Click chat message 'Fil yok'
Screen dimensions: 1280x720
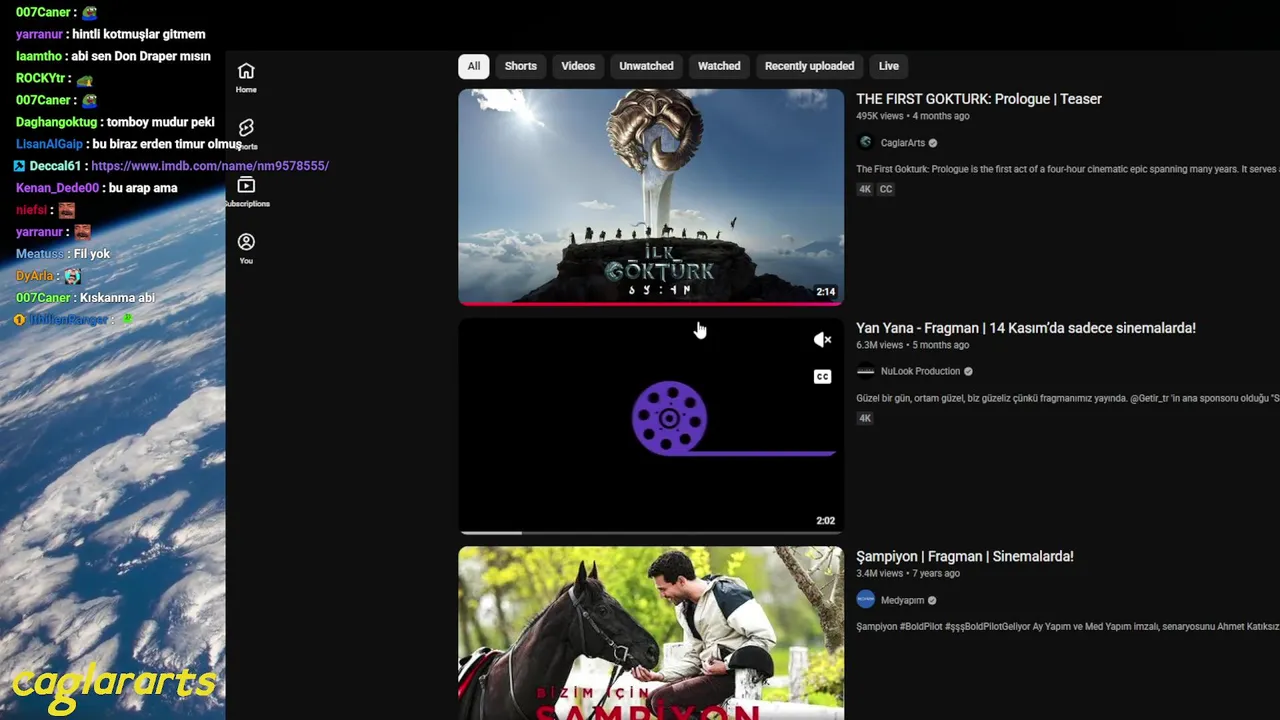pyautogui.click(x=92, y=254)
